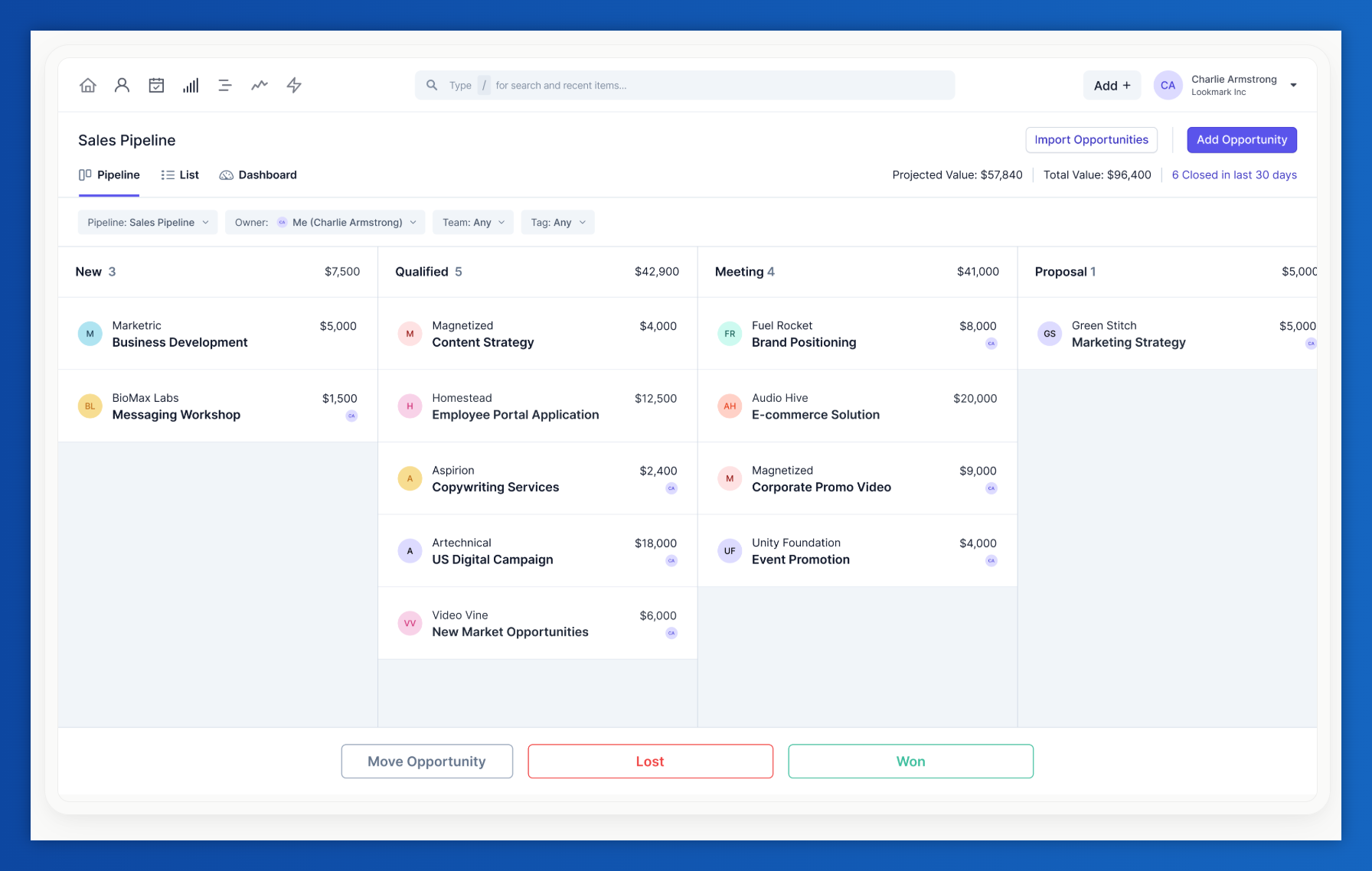Click Marketric's M avatar
This screenshot has height=871, width=1372.
tap(90, 334)
